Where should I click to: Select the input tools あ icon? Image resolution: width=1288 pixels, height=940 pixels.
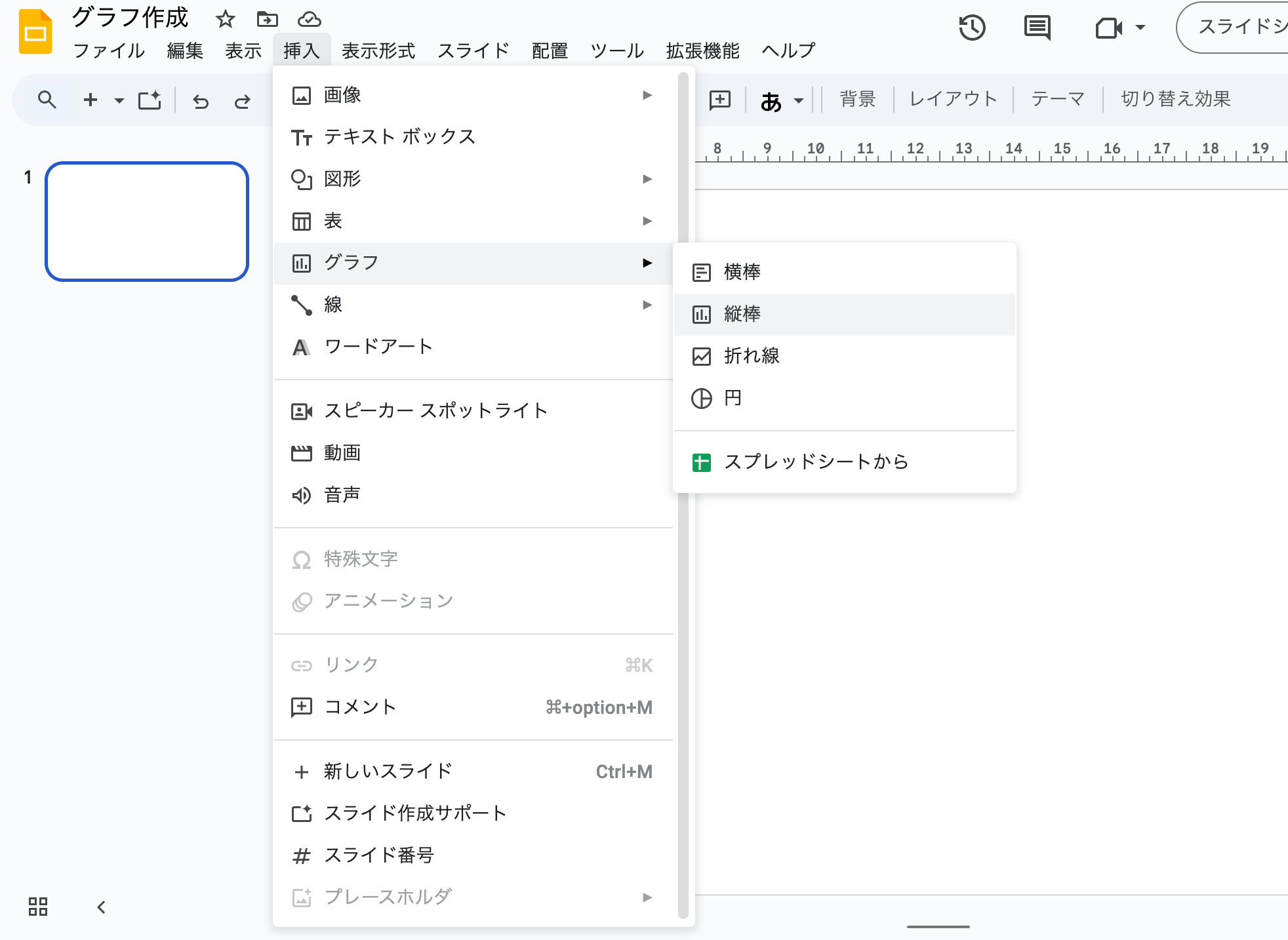[771, 100]
